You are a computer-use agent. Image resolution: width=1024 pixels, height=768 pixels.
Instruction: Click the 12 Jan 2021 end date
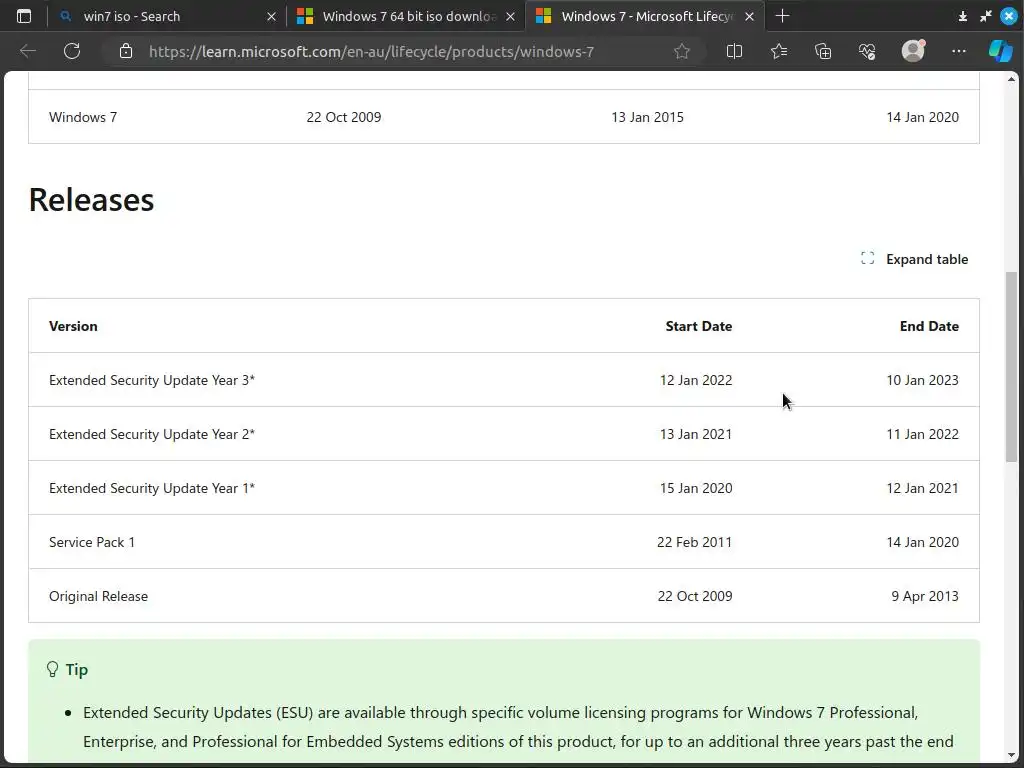click(923, 488)
